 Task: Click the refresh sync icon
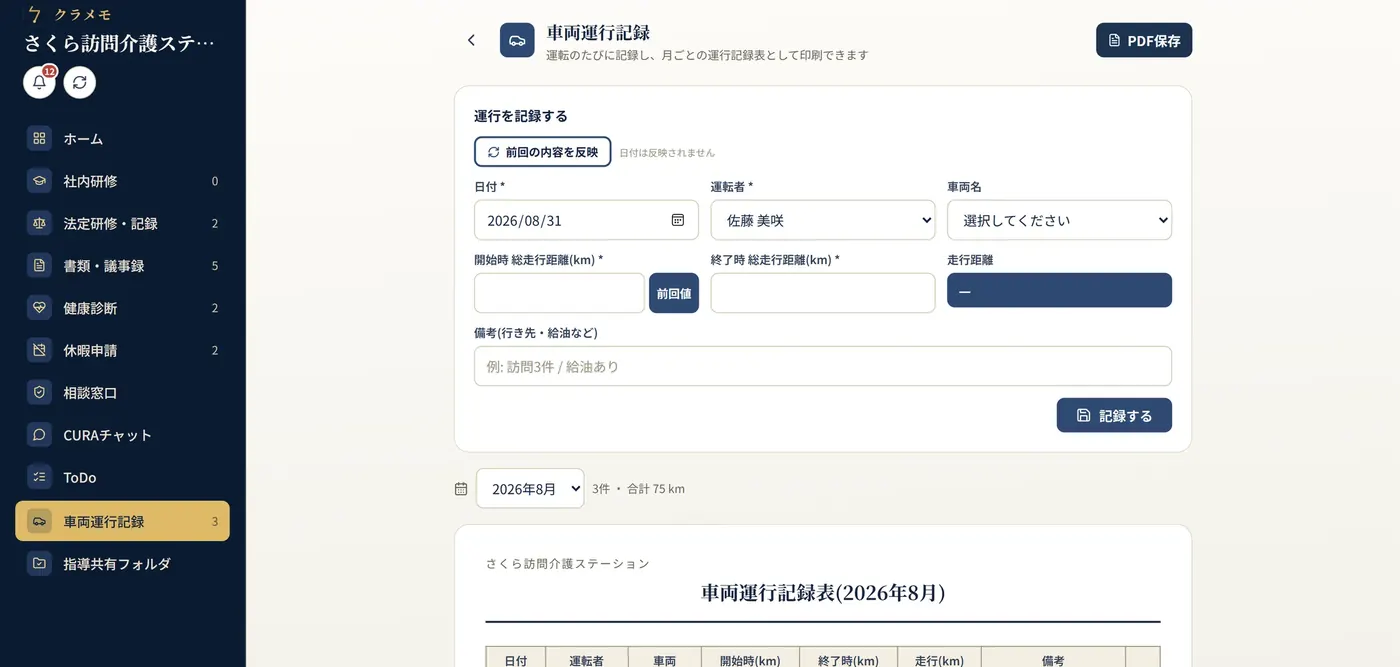point(80,82)
